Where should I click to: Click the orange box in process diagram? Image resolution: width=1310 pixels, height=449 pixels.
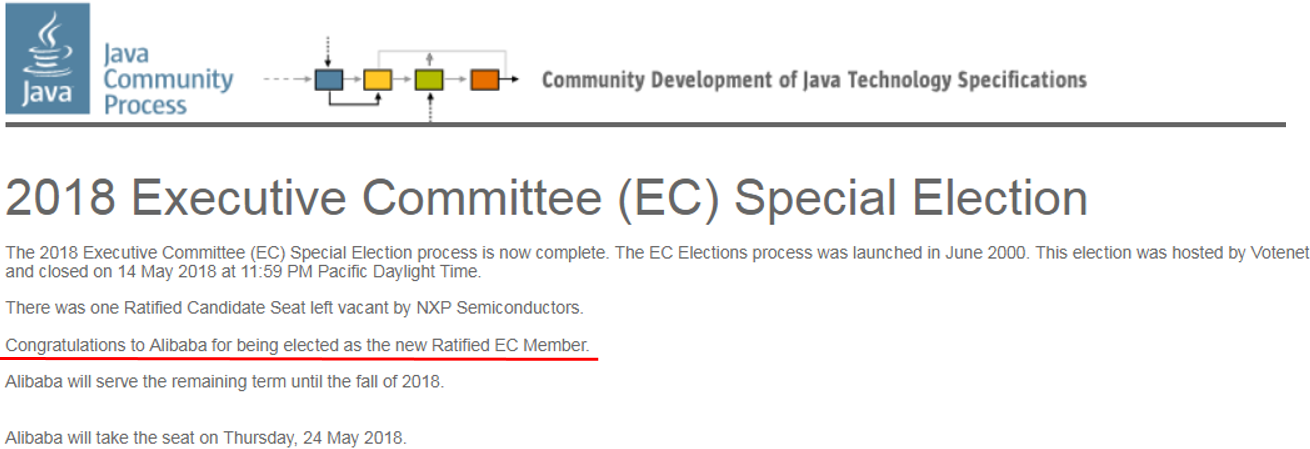pos(484,79)
